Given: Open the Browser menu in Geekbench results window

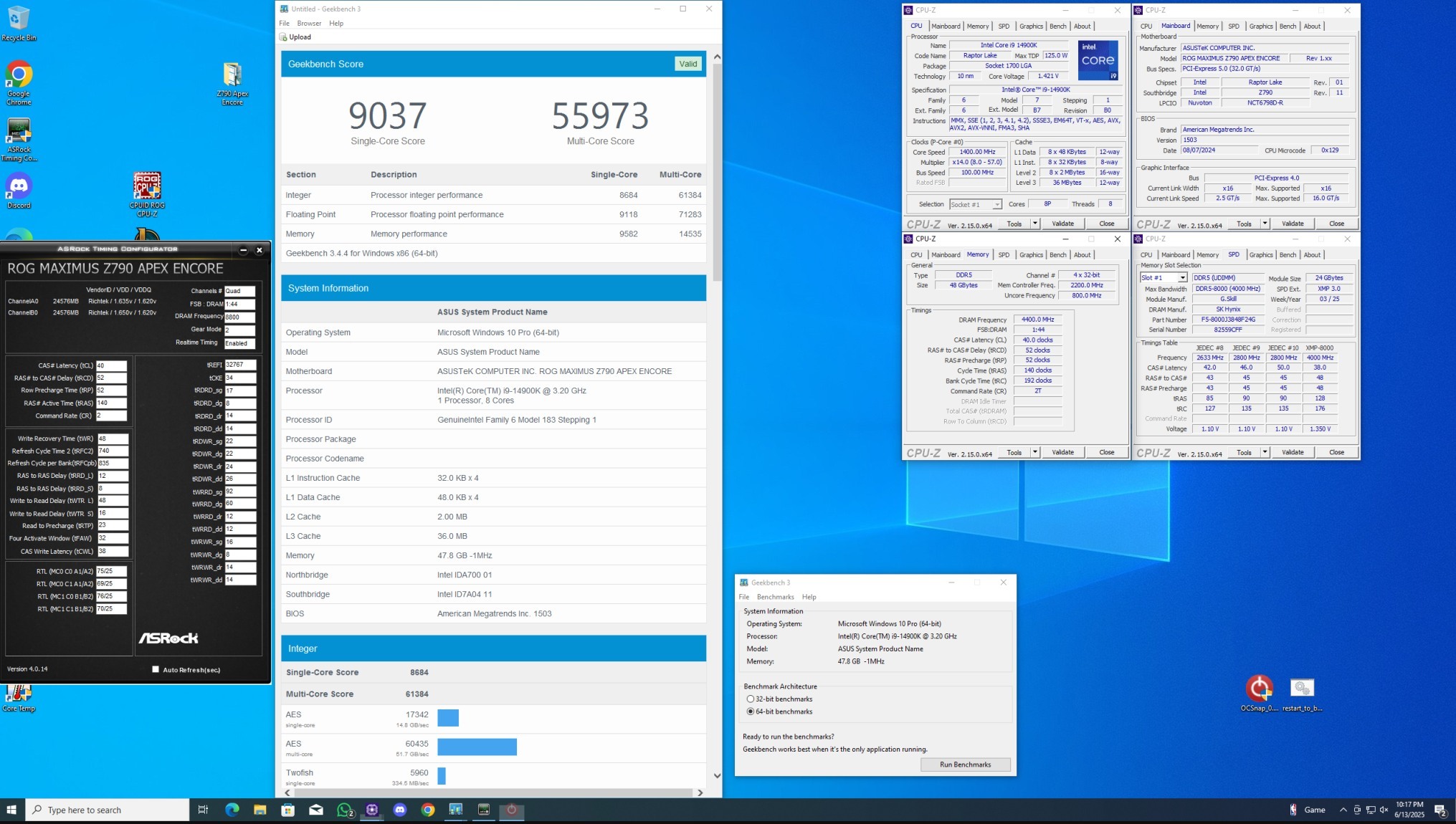Looking at the screenshot, I should click(309, 24).
